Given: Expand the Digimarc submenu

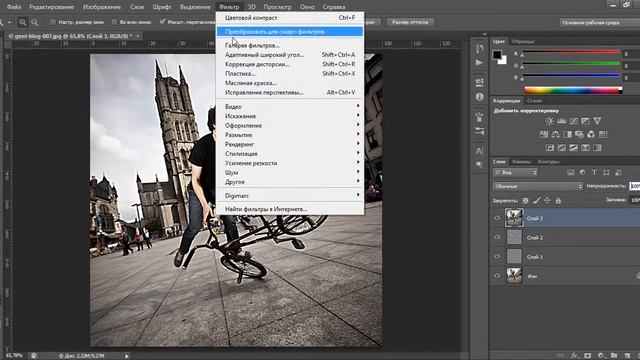Looking at the screenshot, I should pos(290,196).
